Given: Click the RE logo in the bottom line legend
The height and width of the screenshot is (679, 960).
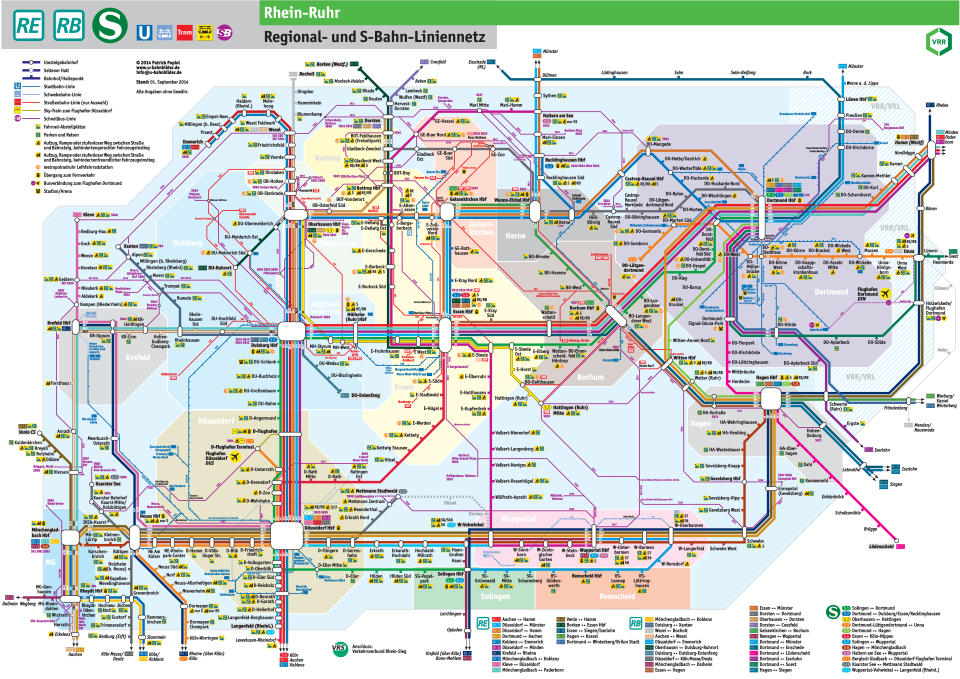Looking at the screenshot, I should pyautogui.click(x=482, y=623).
